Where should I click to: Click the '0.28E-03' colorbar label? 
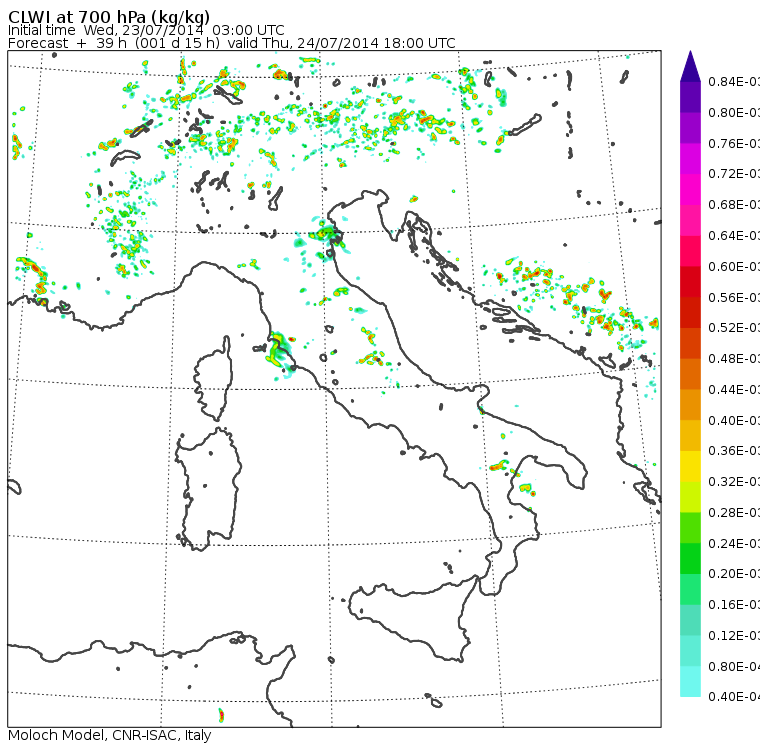[x=734, y=512]
